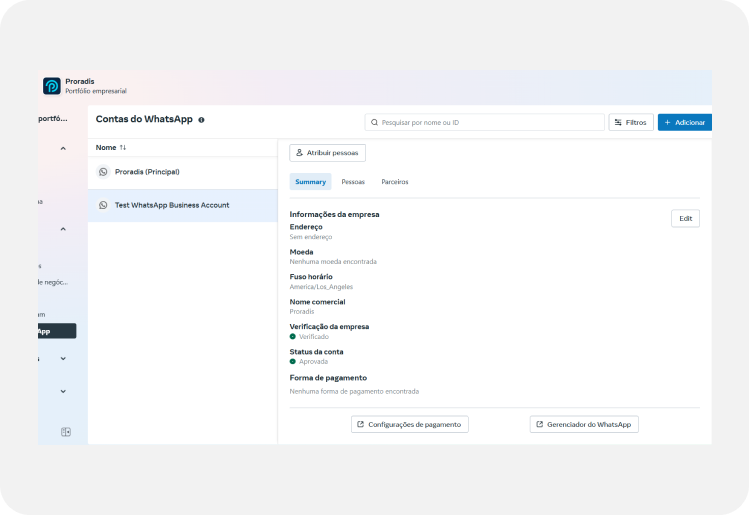Toggle the sidebar collapse panel icon
The width and height of the screenshot is (749, 515).
pos(66,432)
